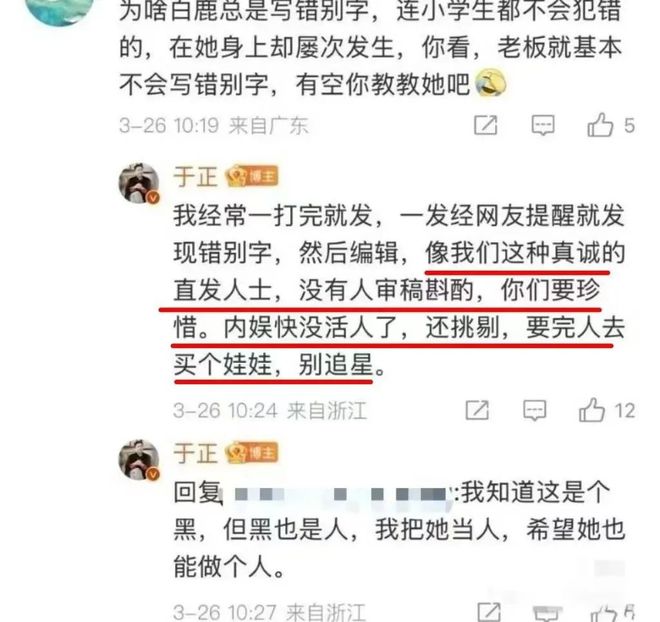Open 于正's avatar on the second reply
The height and width of the screenshot is (622, 660).
[x=139, y=460]
